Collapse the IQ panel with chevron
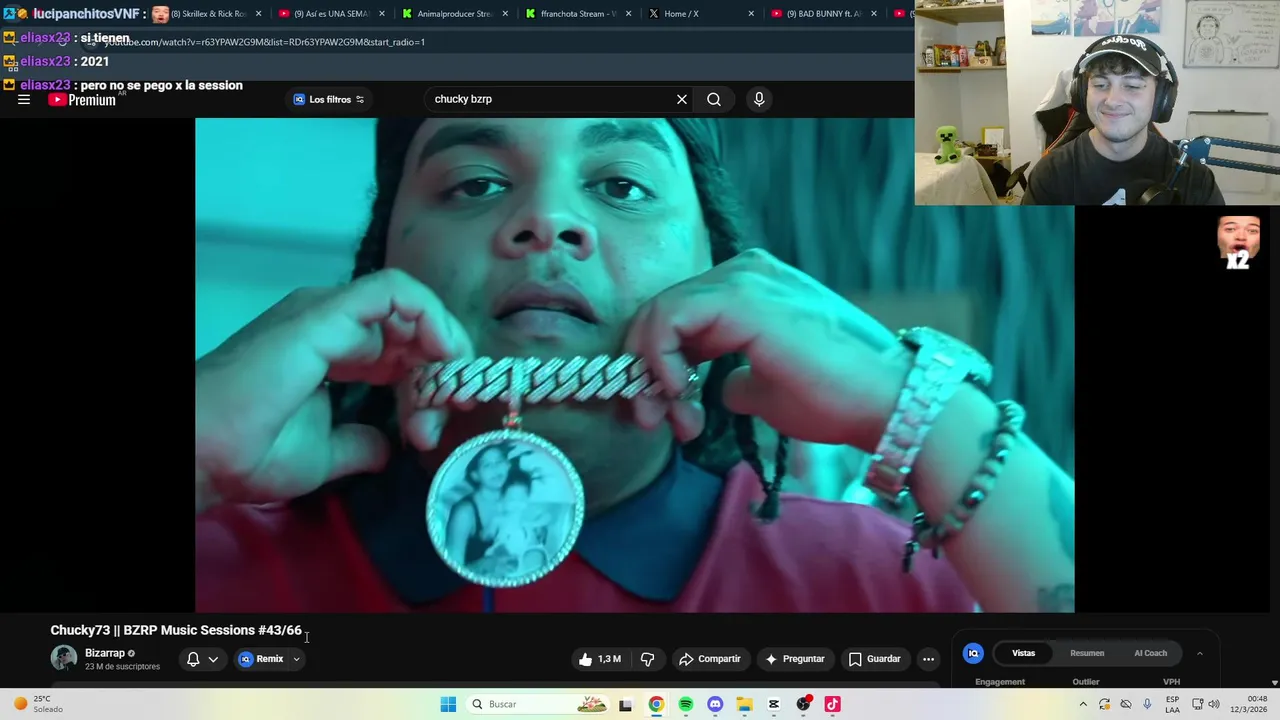Screen dimensions: 1280x720 (1200, 653)
